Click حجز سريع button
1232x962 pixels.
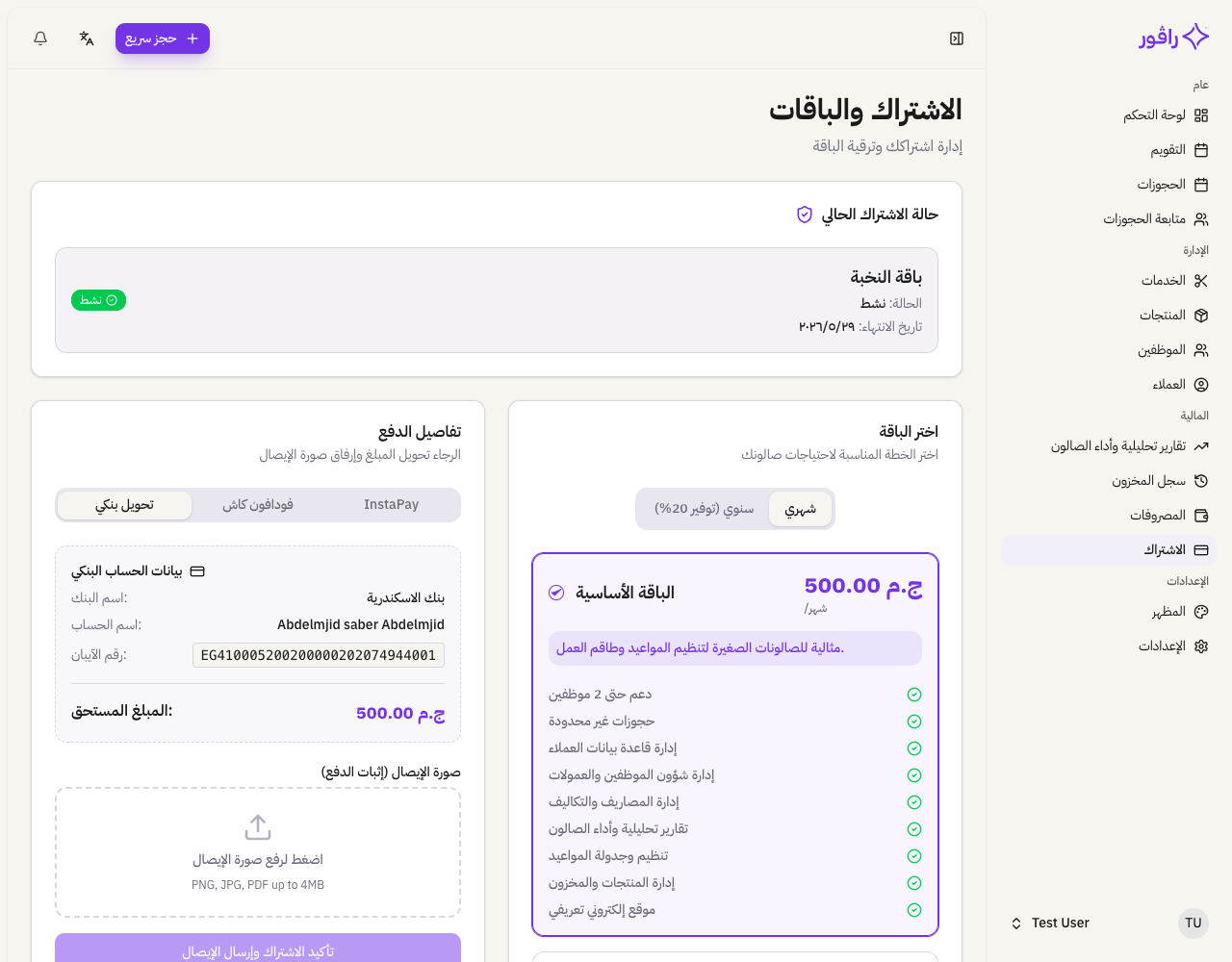[x=162, y=38]
